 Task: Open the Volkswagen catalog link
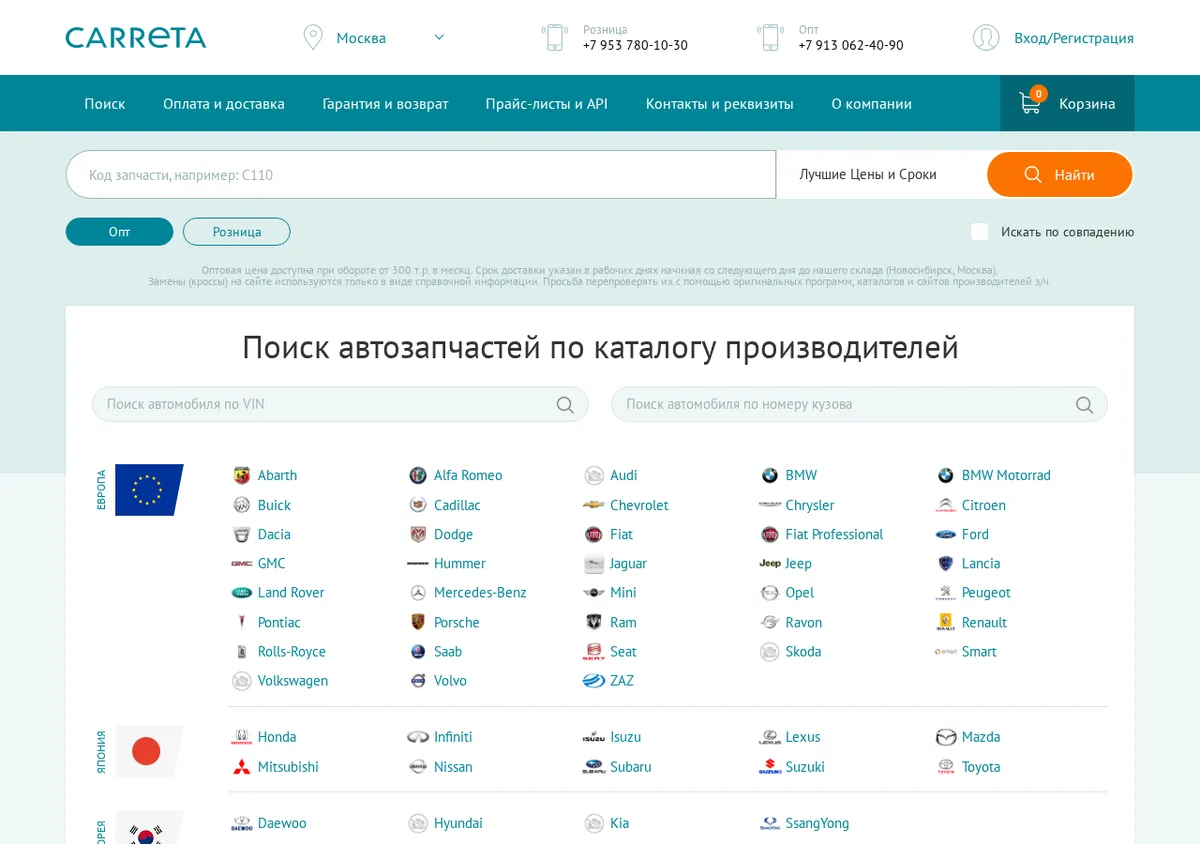[x=293, y=681]
